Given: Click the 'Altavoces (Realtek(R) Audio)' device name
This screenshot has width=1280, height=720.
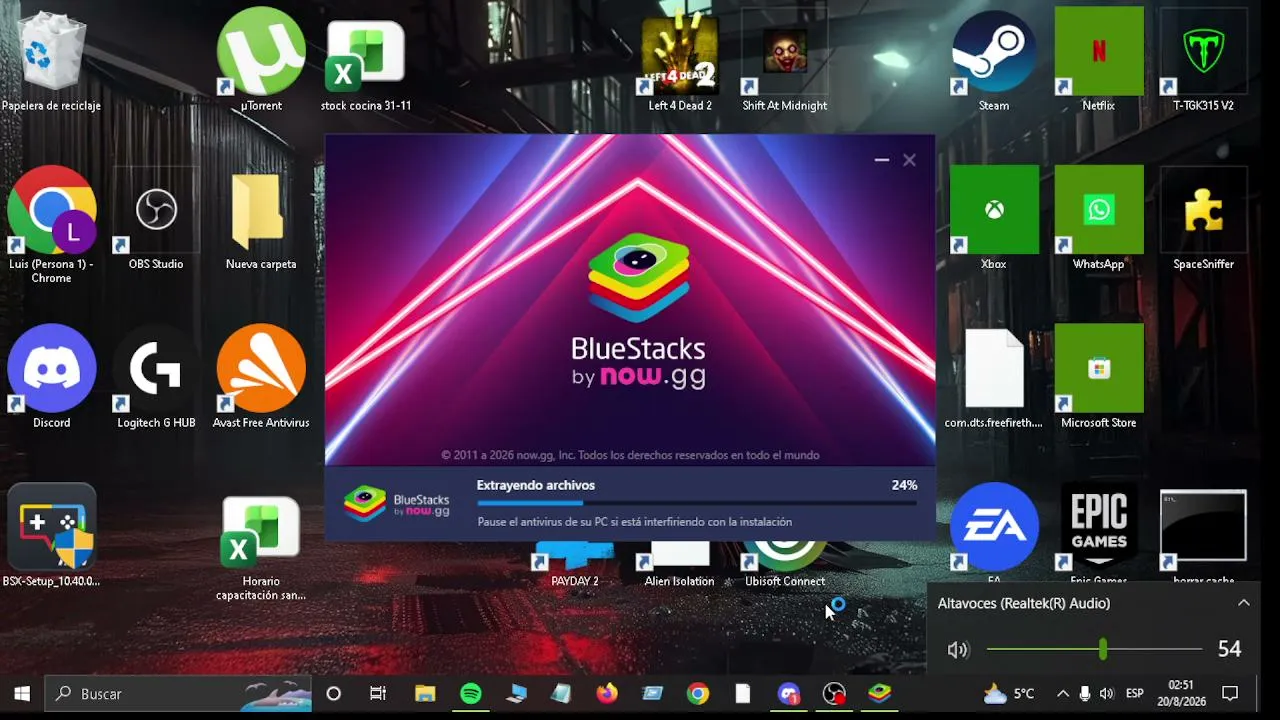Looking at the screenshot, I should click(1024, 603).
